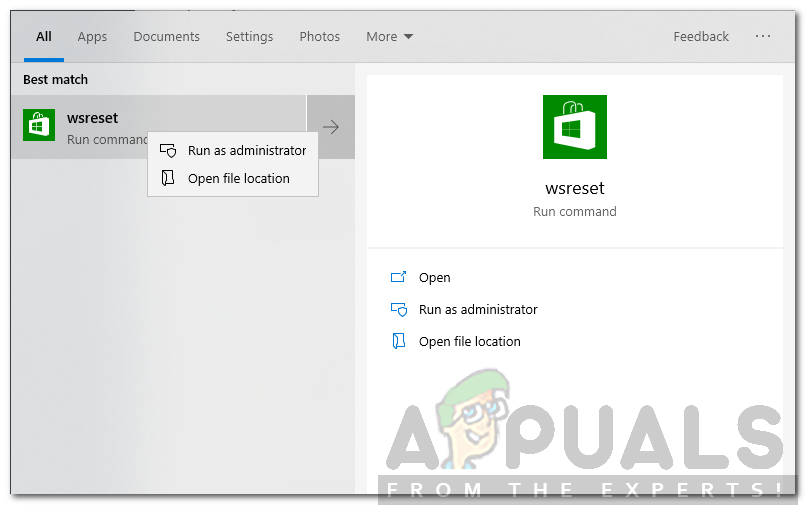Viewport: 806px width, 505px height.
Task: Switch to the All tab
Action: pos(44,37)
